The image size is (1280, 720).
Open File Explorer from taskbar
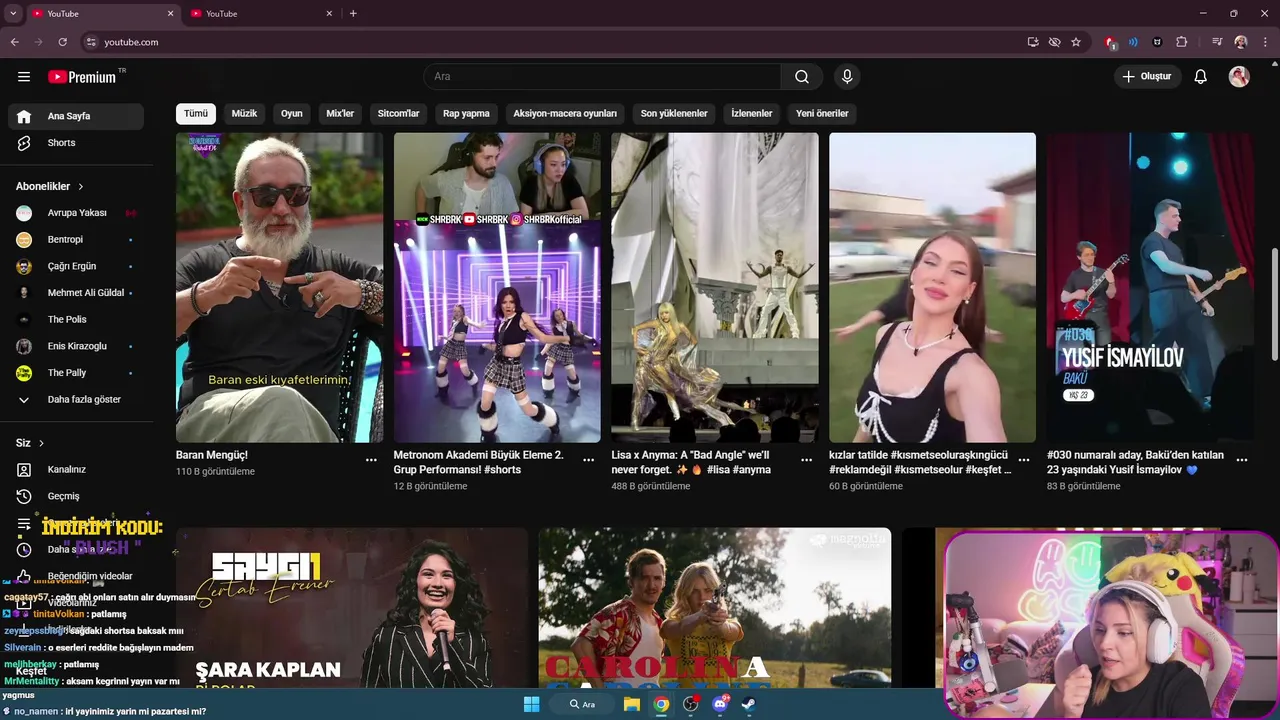click(632, 704)
